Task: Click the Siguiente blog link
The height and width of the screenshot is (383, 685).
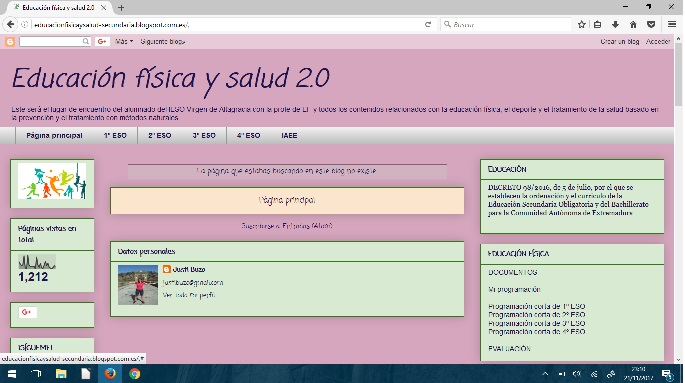Action: click(163, 41)
